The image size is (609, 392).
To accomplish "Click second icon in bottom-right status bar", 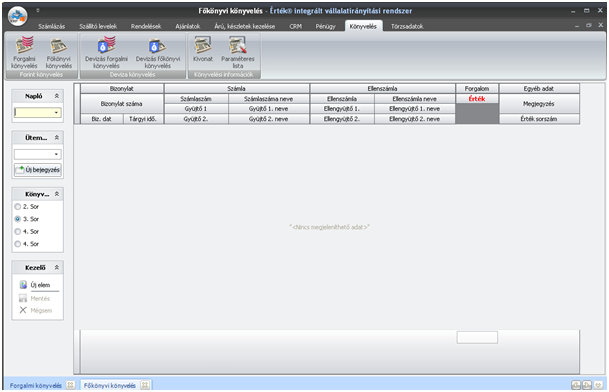I will tap(587, 385).
